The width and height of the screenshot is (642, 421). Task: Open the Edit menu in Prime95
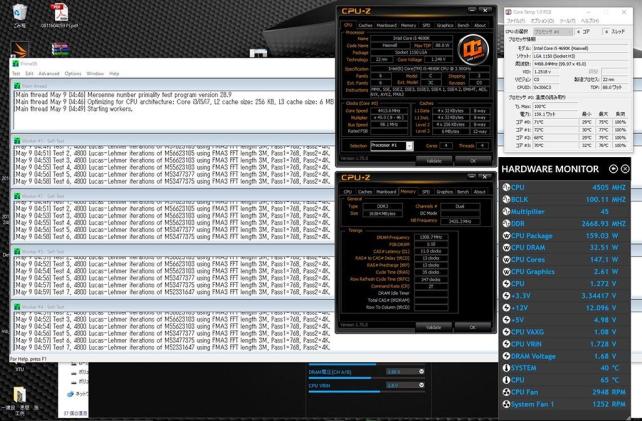tap(29, 74)
